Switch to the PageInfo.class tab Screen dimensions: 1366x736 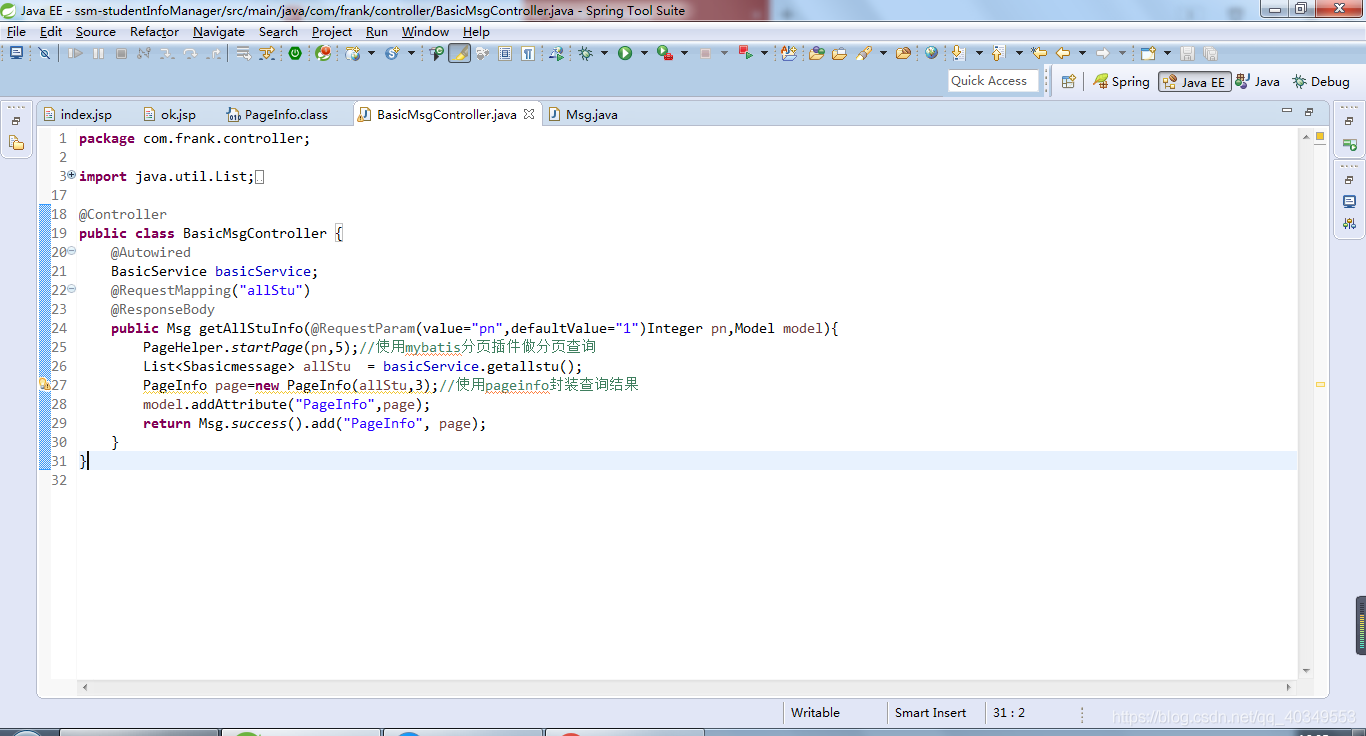278,114
